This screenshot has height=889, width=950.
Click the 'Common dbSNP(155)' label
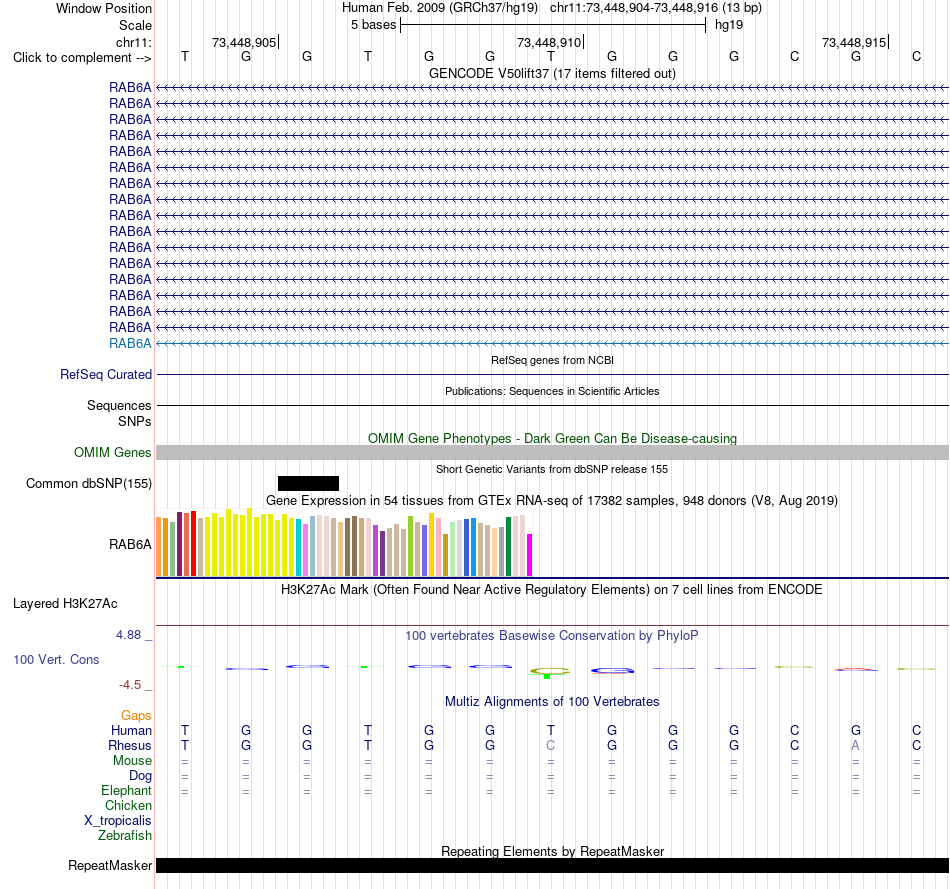89,484
